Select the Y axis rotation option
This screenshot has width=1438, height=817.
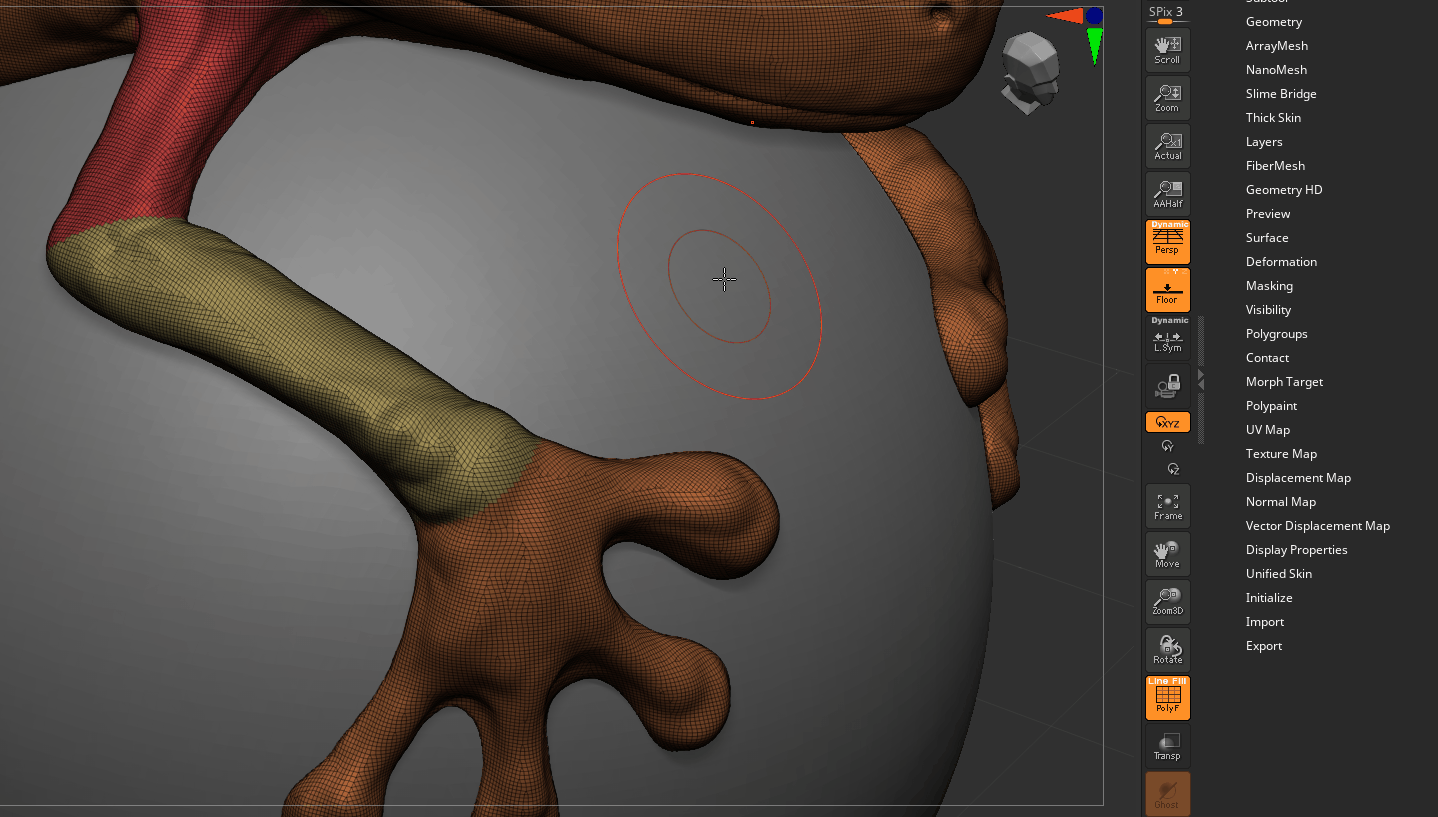pyautogui.click(x=1167, y=446)
